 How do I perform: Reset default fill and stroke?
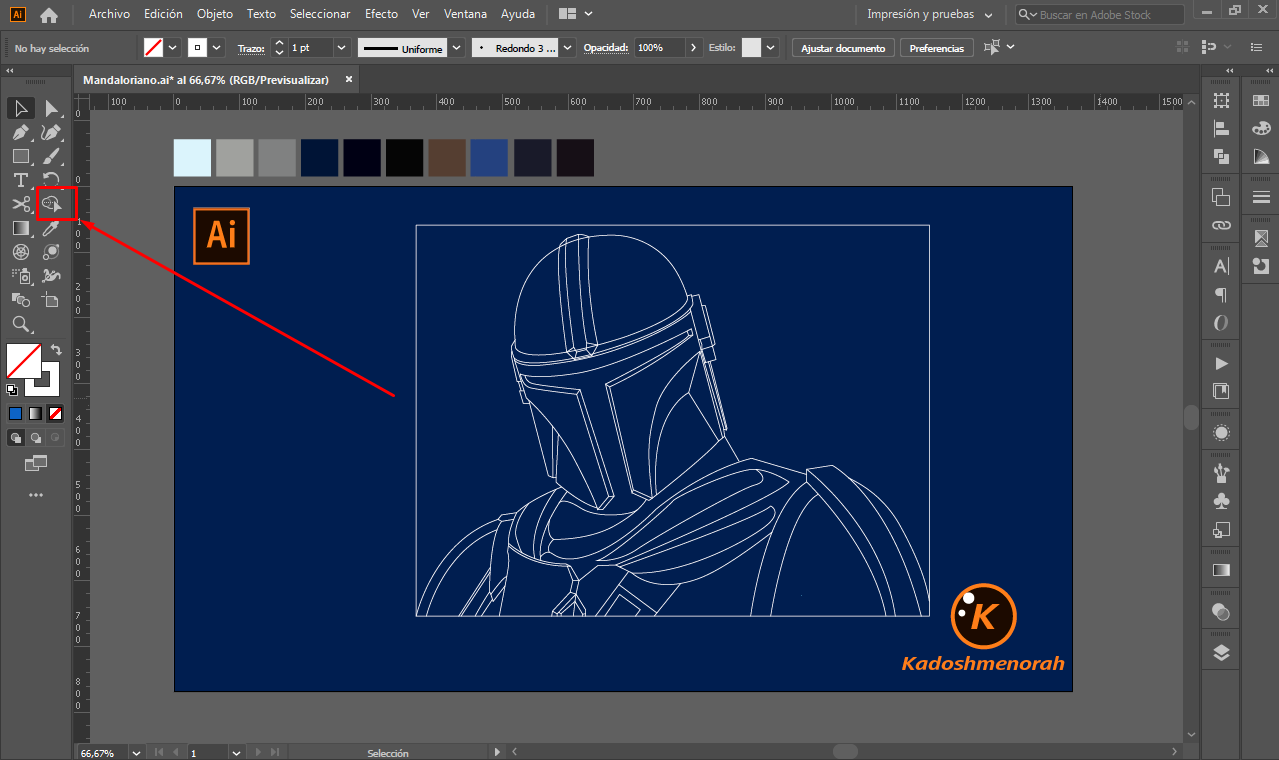tap(12, 389)
